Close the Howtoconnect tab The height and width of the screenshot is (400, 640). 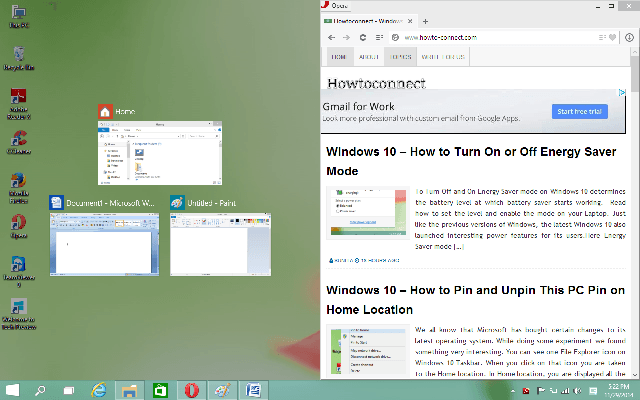[x=410, y=21]
